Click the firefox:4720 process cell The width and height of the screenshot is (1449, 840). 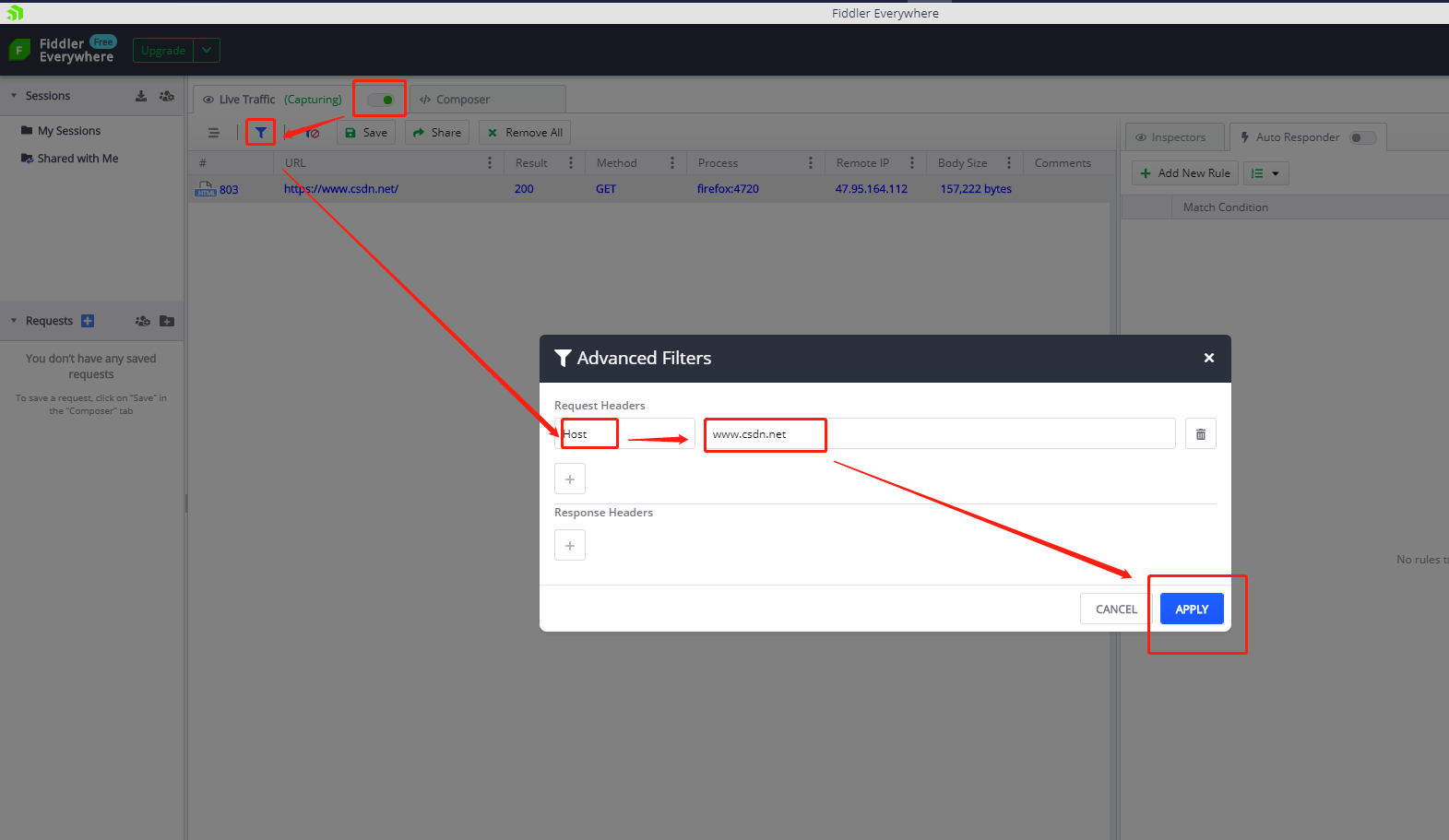(728, 189)
